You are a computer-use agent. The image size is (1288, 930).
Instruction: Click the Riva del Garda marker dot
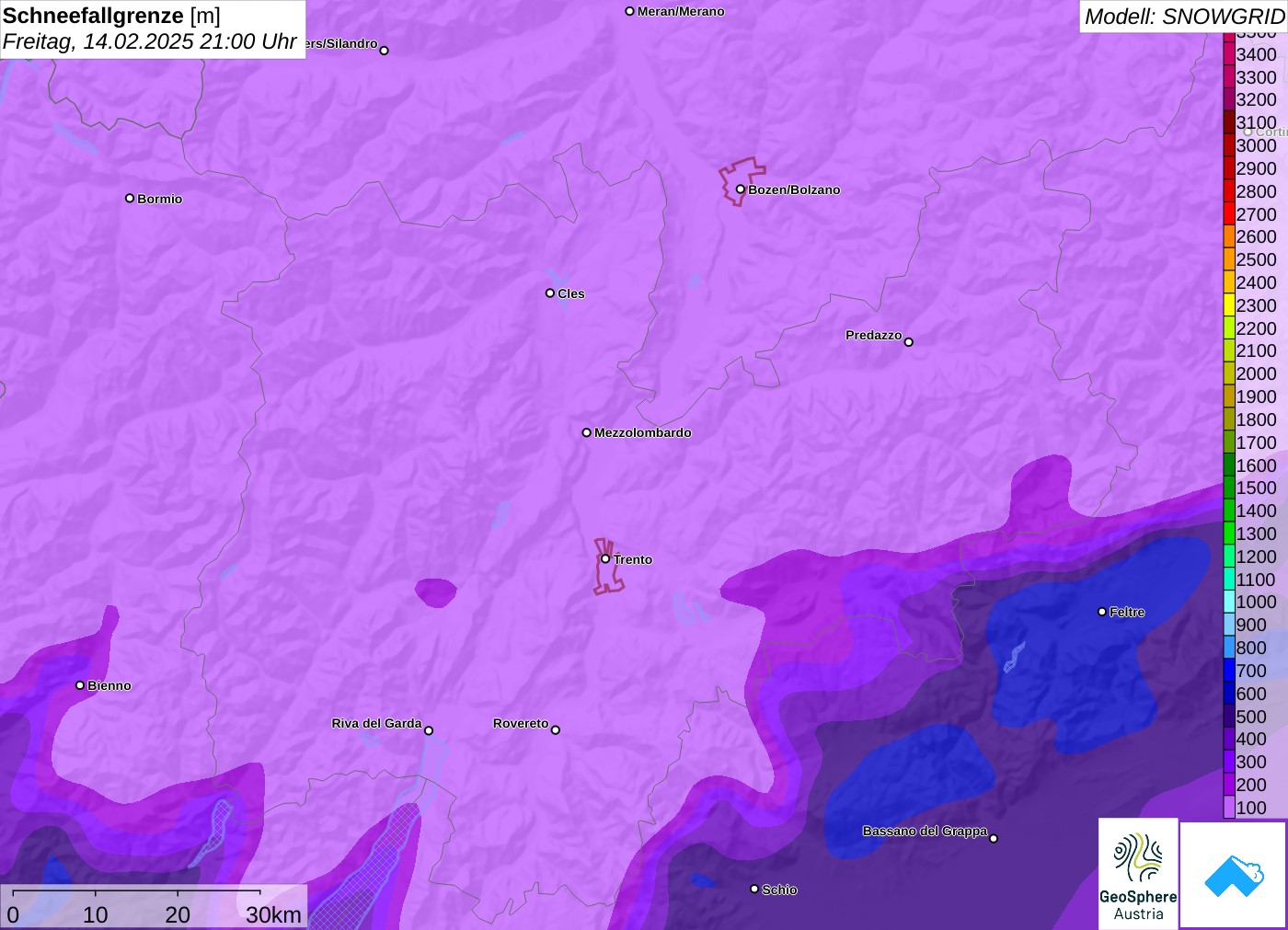click(429, 731)
